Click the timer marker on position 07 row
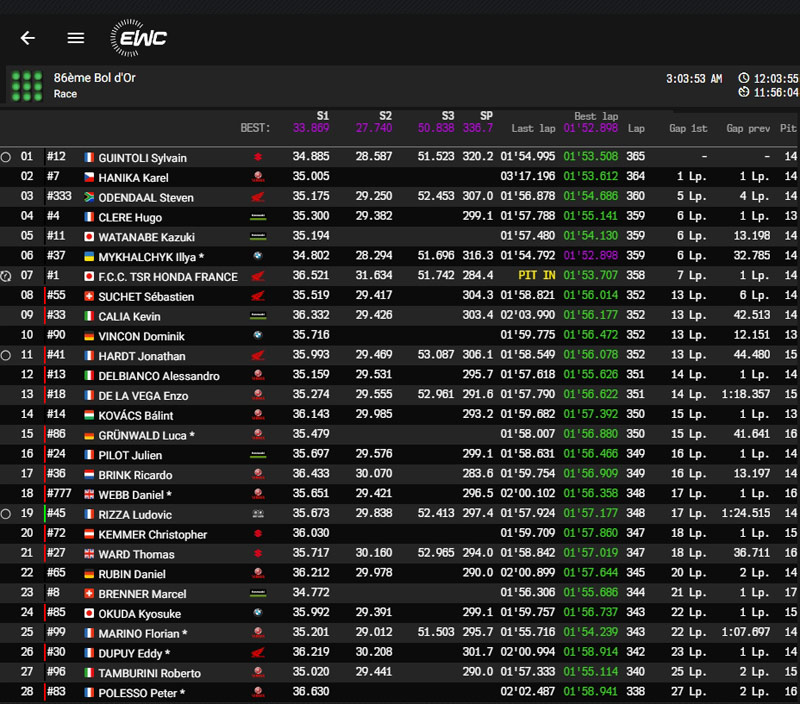The image size is (800, 704). tap(7, 276)
